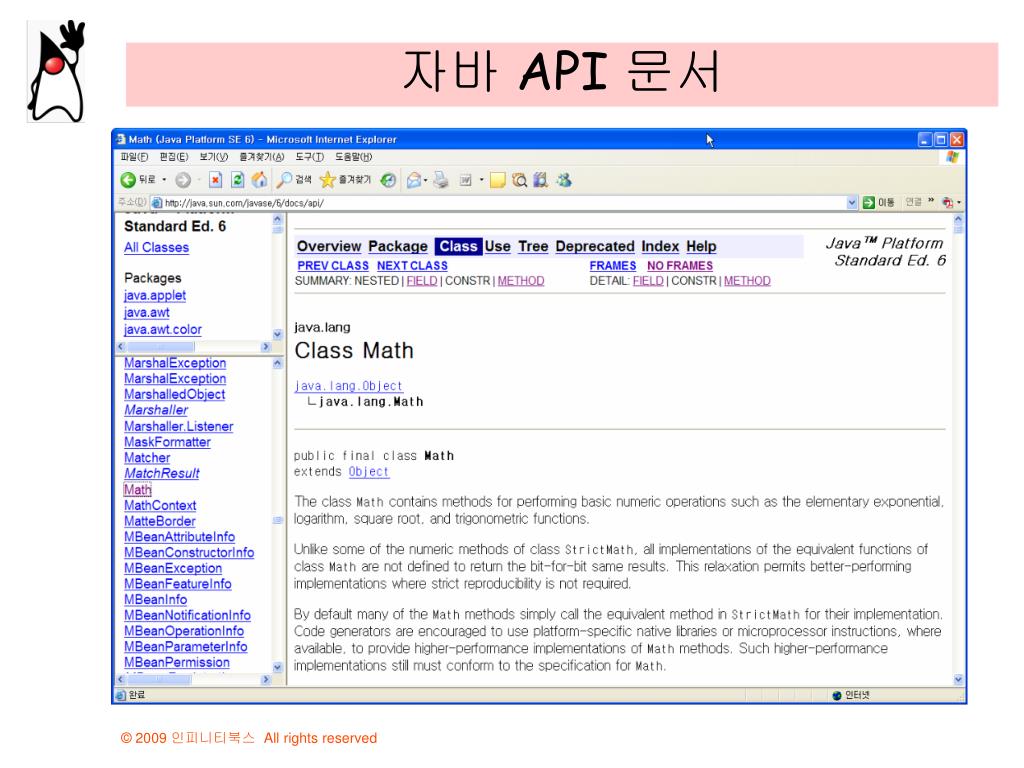
Task: Open the Help navigation tab
Action: 701,246
